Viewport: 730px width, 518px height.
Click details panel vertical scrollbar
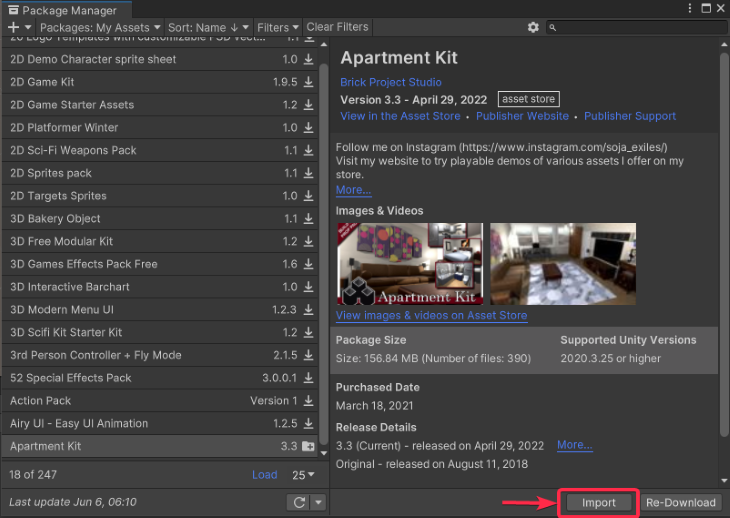pos(724,244)
